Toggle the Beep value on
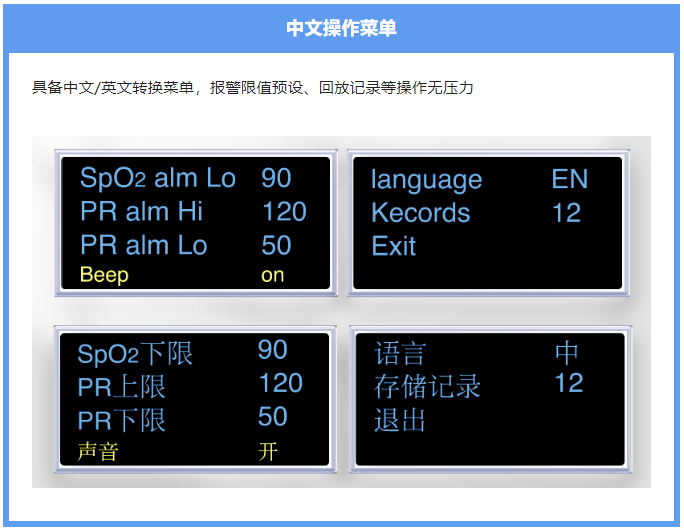Viewport: 684px width, 531px height. (273, 275)
